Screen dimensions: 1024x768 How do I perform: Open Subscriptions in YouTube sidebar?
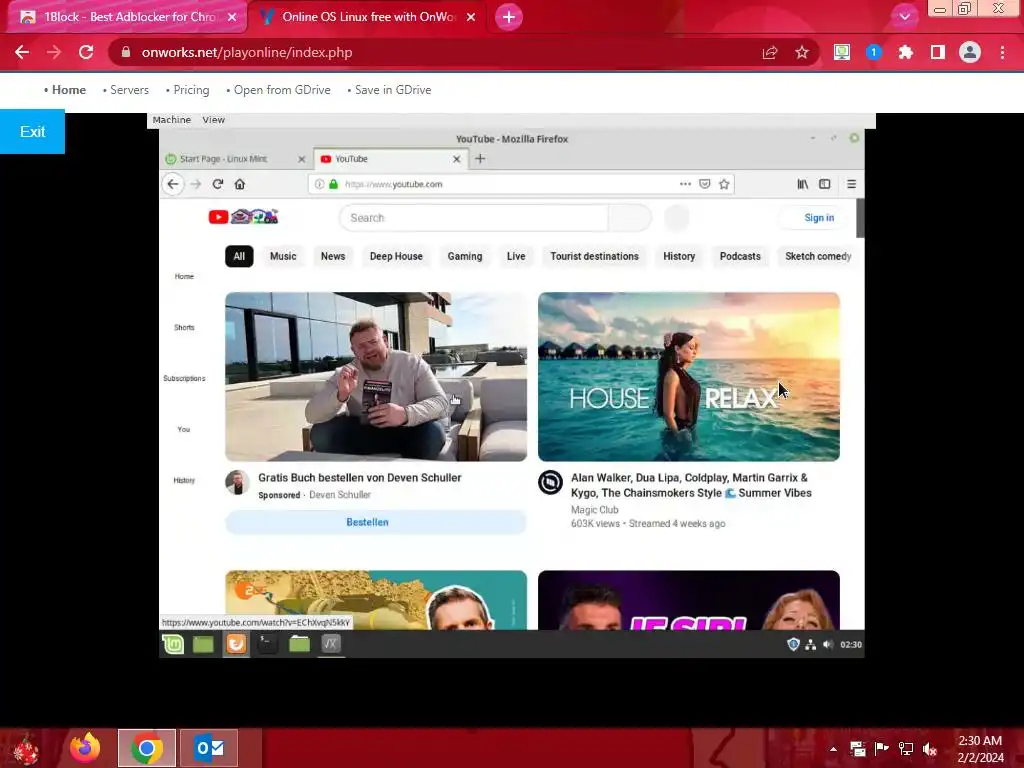pyautogui.click(x=184, y=378)
